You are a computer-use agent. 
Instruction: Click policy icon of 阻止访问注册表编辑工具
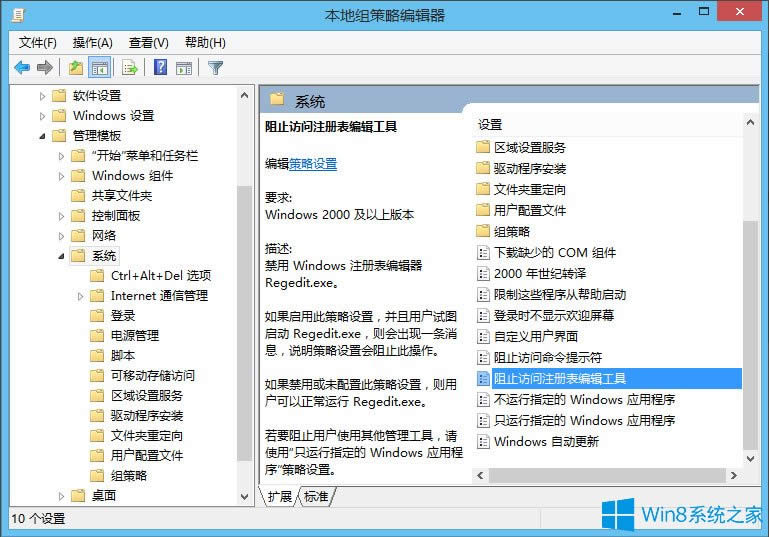pos(483,378)
